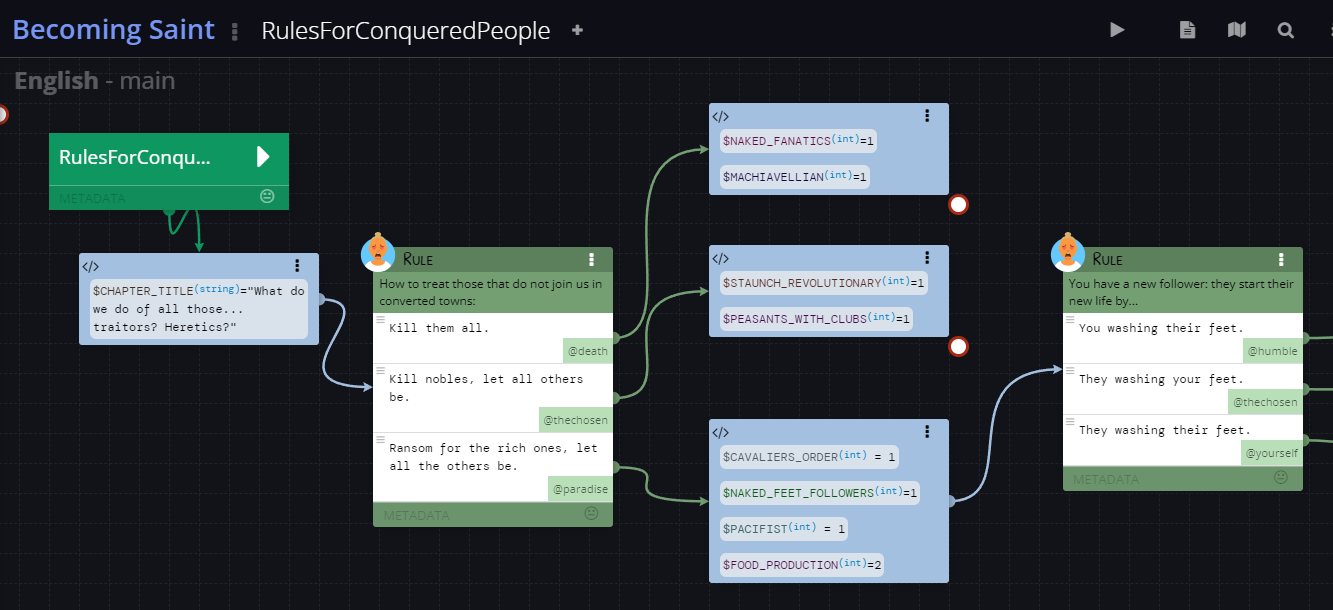The width and height of the screenshot is (1333, 610).
Task: Click @thechosen tag under Kill nobles choice
Action: pyautogui.click(x=575, y=420)
